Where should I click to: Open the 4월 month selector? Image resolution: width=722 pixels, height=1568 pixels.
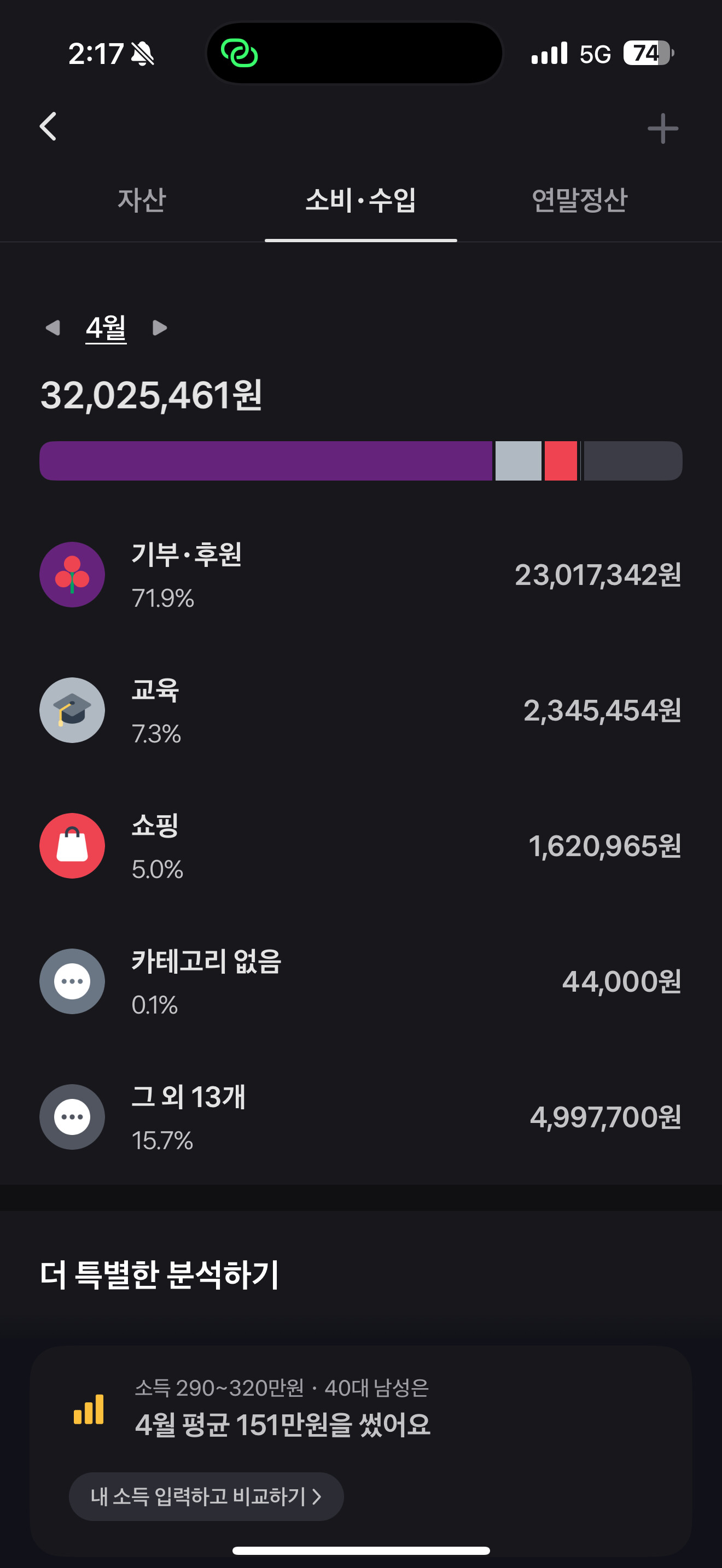[106, 328]
